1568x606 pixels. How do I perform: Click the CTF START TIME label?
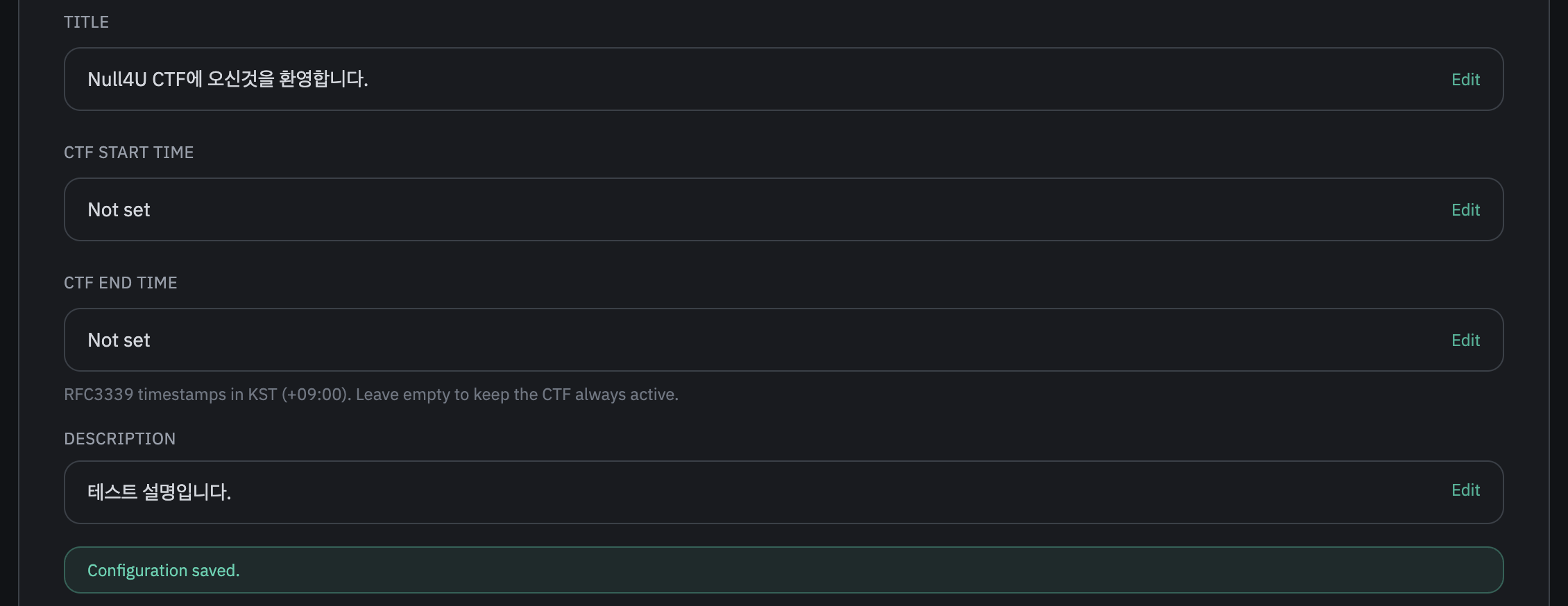pos(128,153)
